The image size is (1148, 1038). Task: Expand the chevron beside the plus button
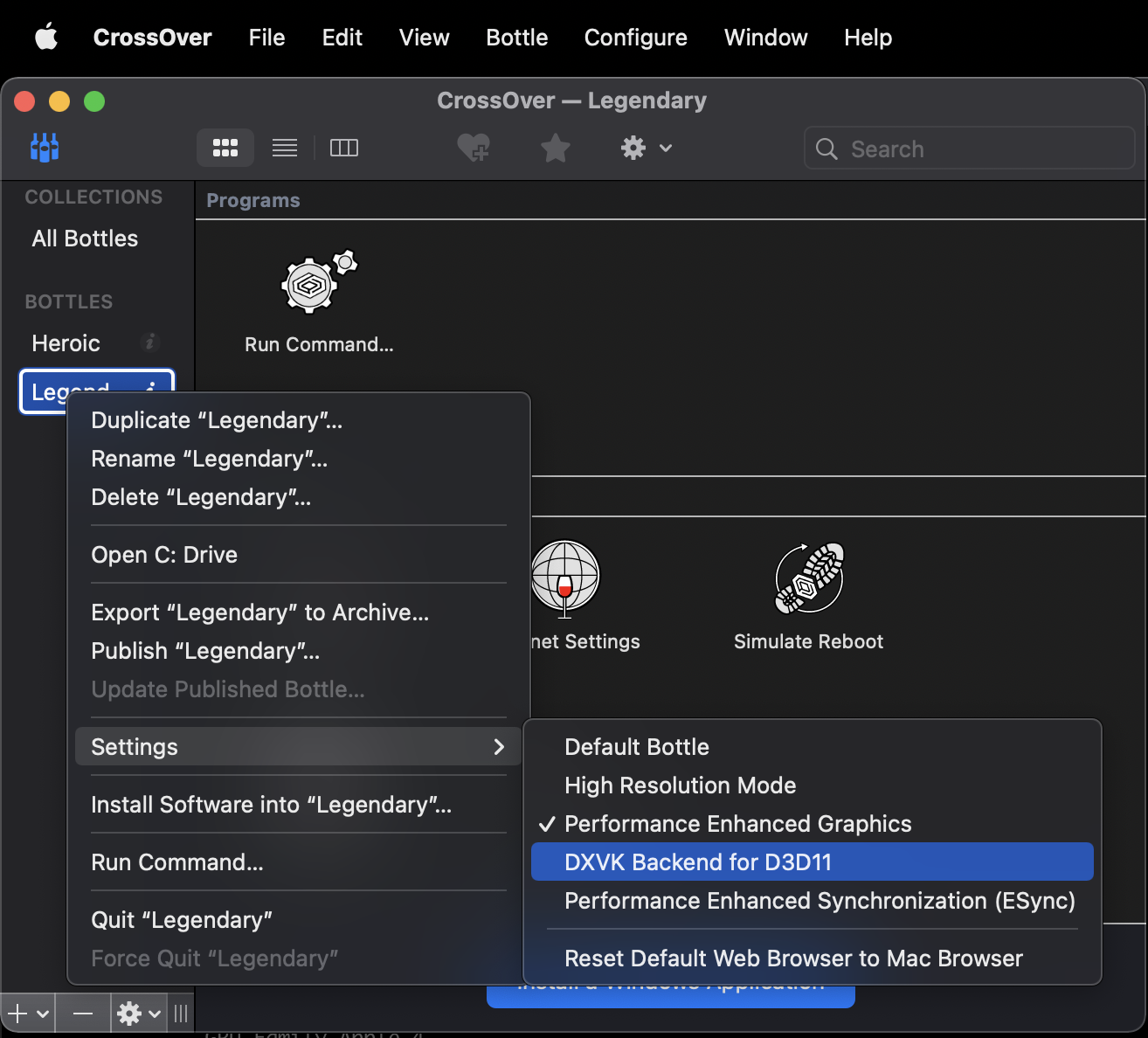tap(42, 1014)
